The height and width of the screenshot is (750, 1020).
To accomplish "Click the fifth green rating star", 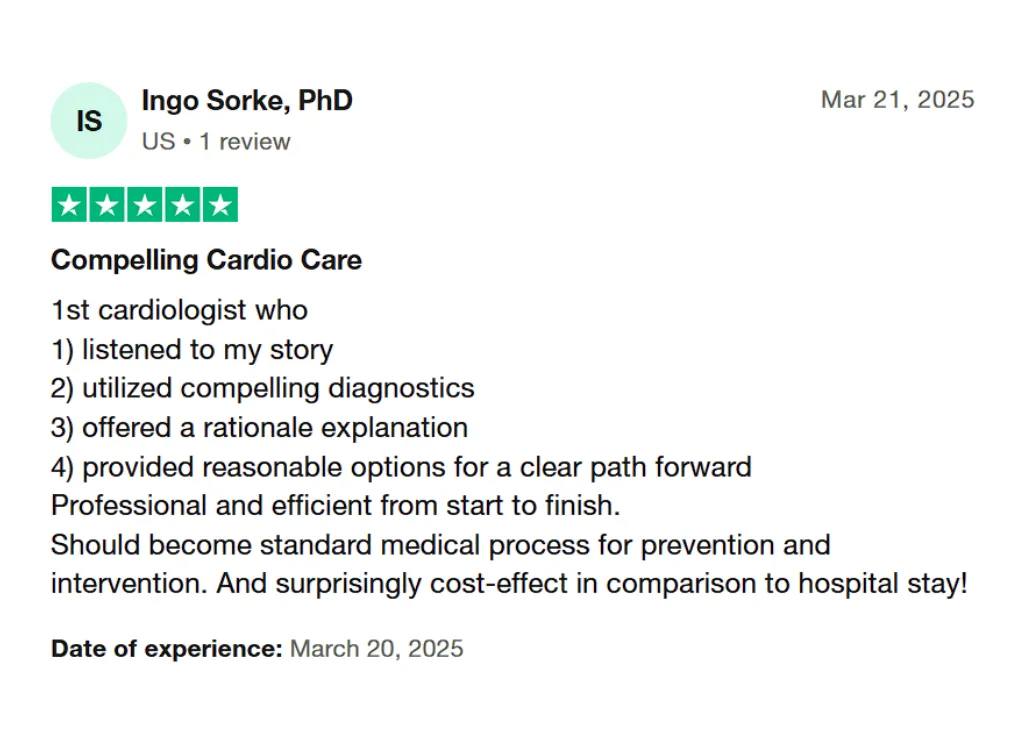I will [220, 205].
